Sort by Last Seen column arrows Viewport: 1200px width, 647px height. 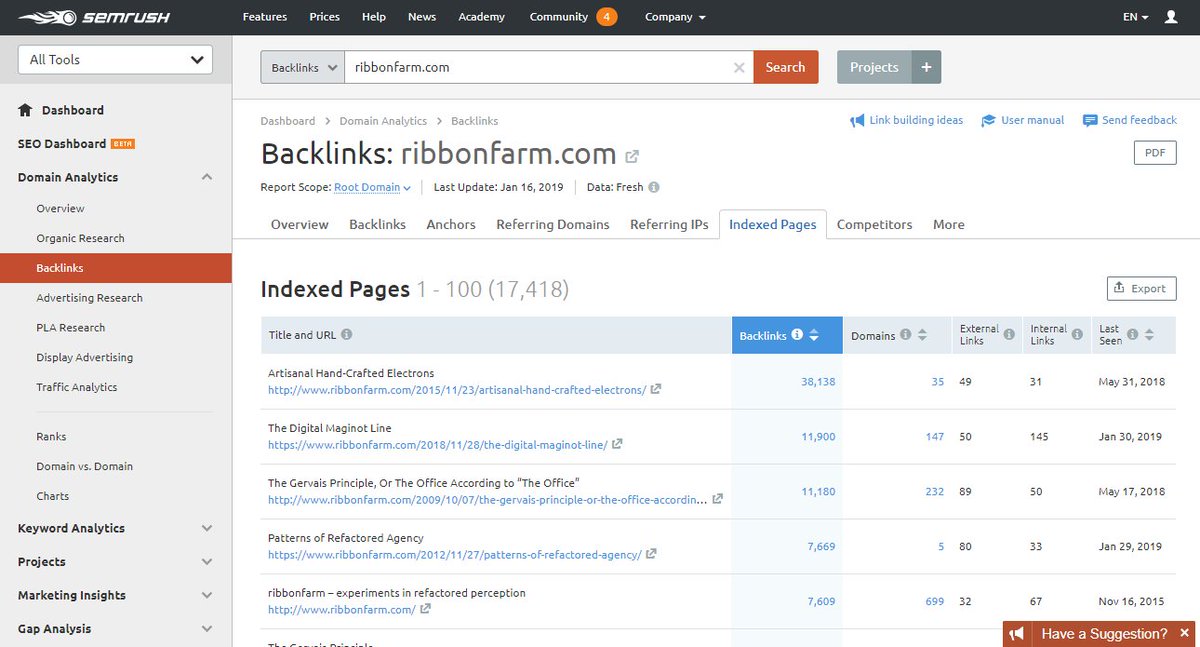point(1149,335)
